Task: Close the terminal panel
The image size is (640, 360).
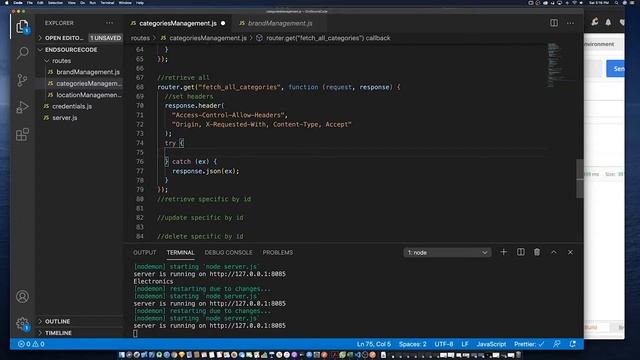Action: [570, 252]
